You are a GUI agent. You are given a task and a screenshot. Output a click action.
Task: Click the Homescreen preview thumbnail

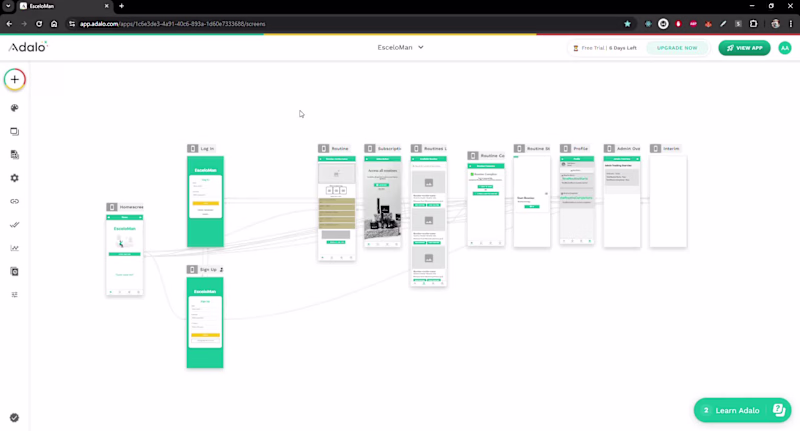[x=124, y=255]
